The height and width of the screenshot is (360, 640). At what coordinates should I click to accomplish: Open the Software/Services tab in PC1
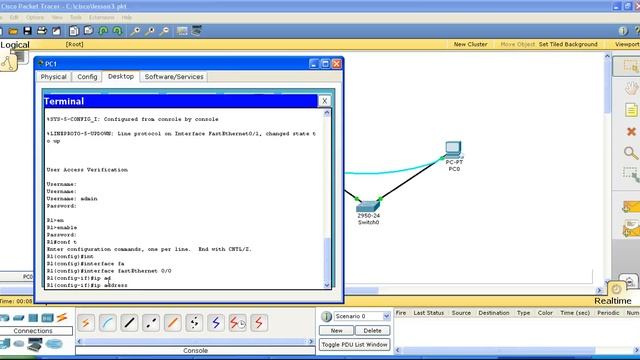point(174,77)
